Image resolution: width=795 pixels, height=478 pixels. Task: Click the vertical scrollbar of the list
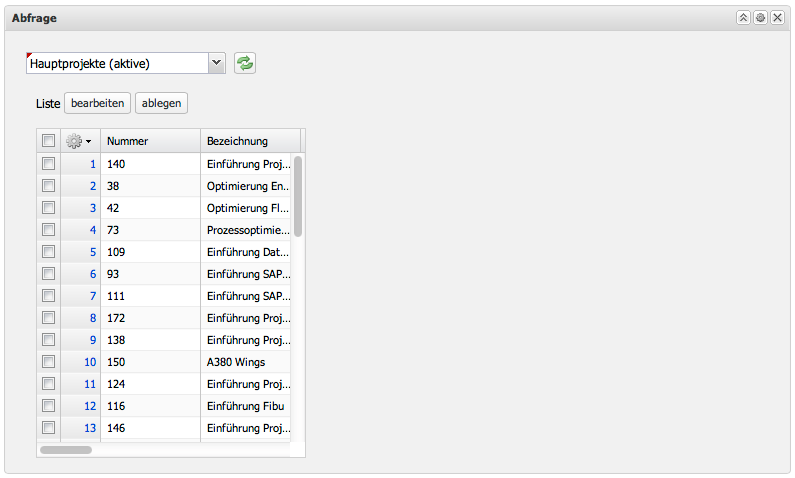point(298,195)
